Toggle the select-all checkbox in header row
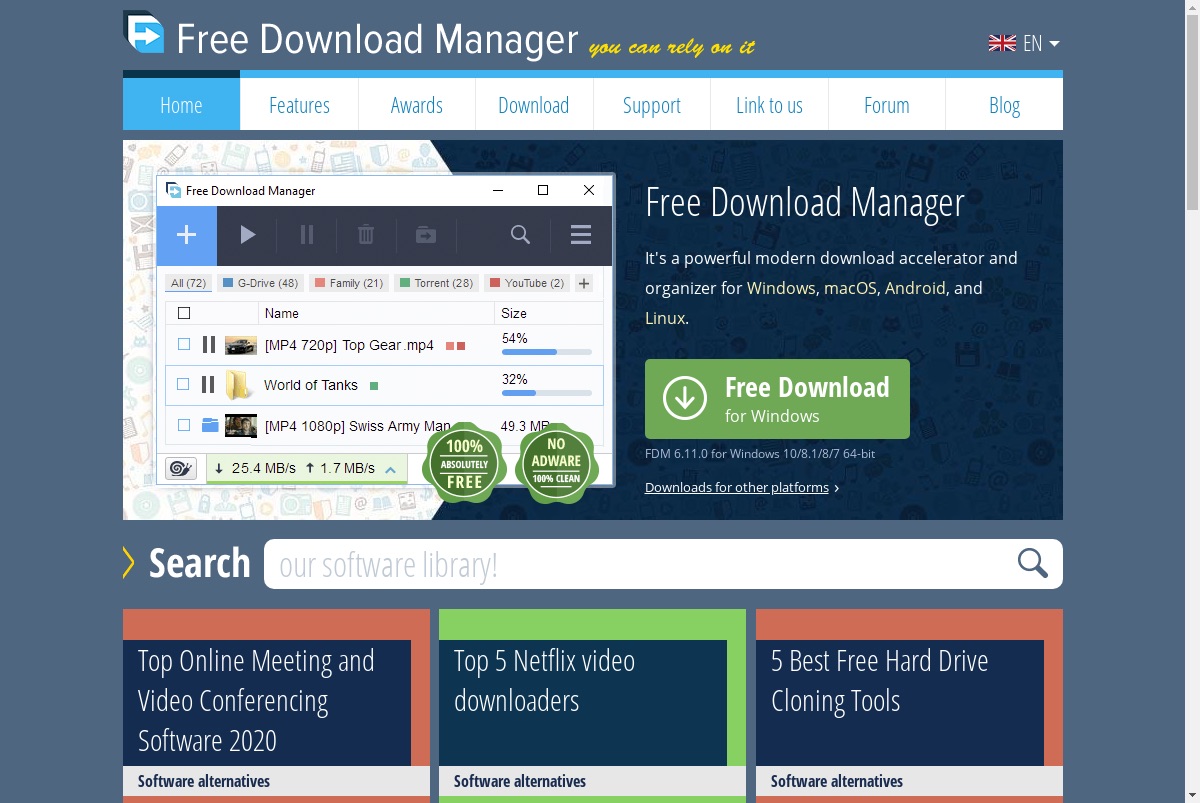Screen dimensions: 1200x803 tap(184, 313)
